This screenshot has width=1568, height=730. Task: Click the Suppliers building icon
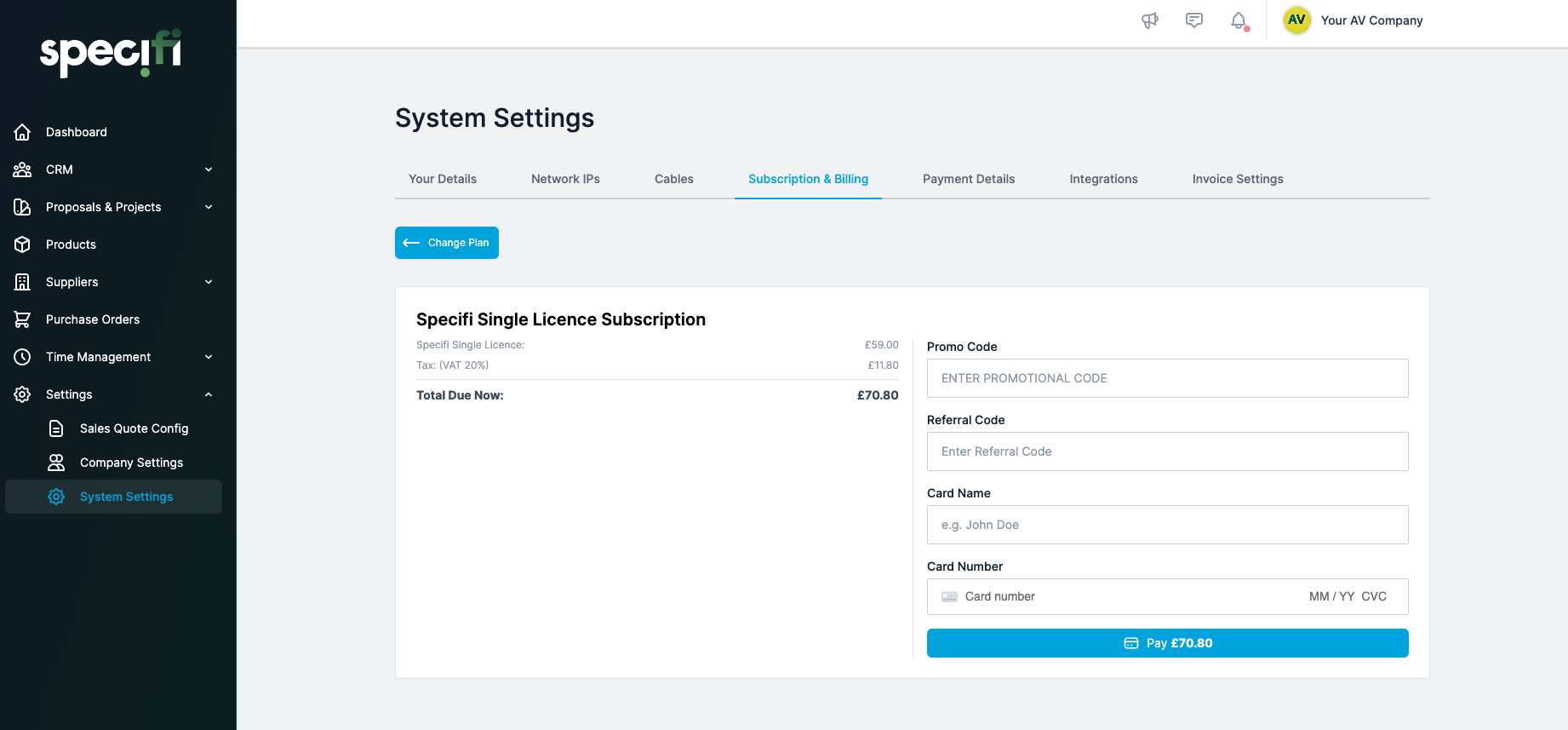[23, 282]
